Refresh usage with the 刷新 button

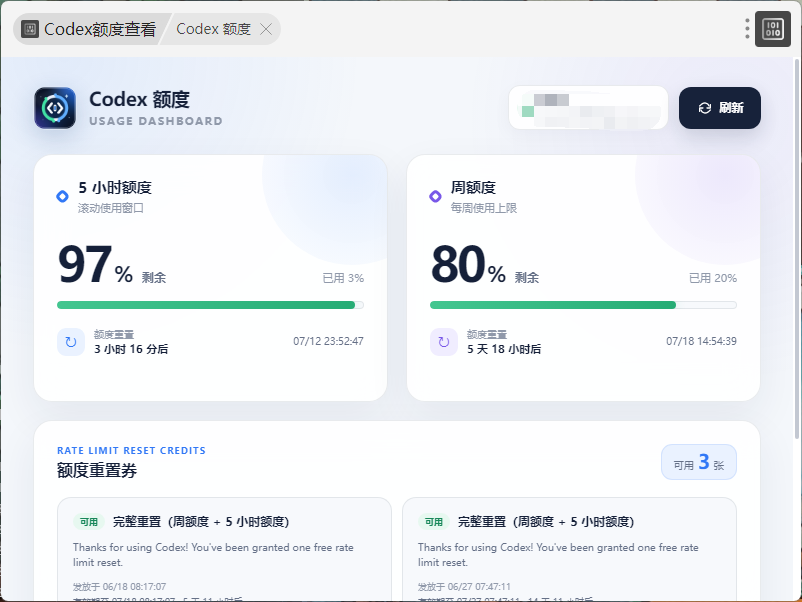coord(720,108)
